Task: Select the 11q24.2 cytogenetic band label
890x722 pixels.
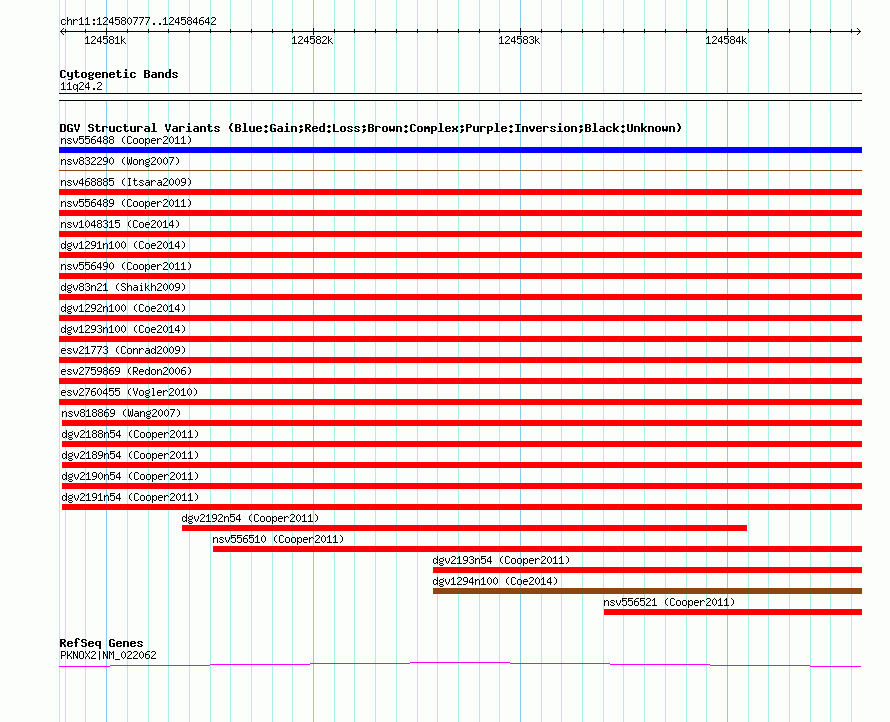Action: [x=81, y=86]
